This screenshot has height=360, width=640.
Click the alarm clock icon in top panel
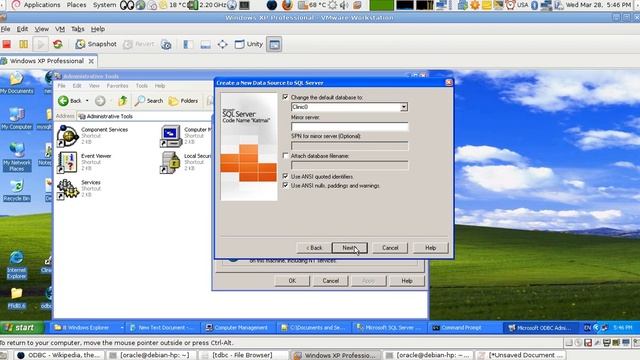click(510, 5)
